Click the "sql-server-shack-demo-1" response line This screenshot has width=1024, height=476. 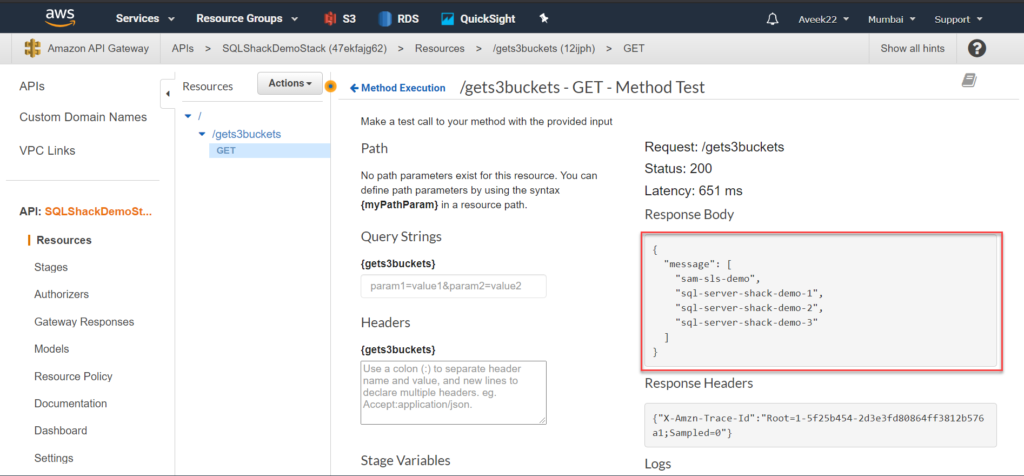point(749,293)
